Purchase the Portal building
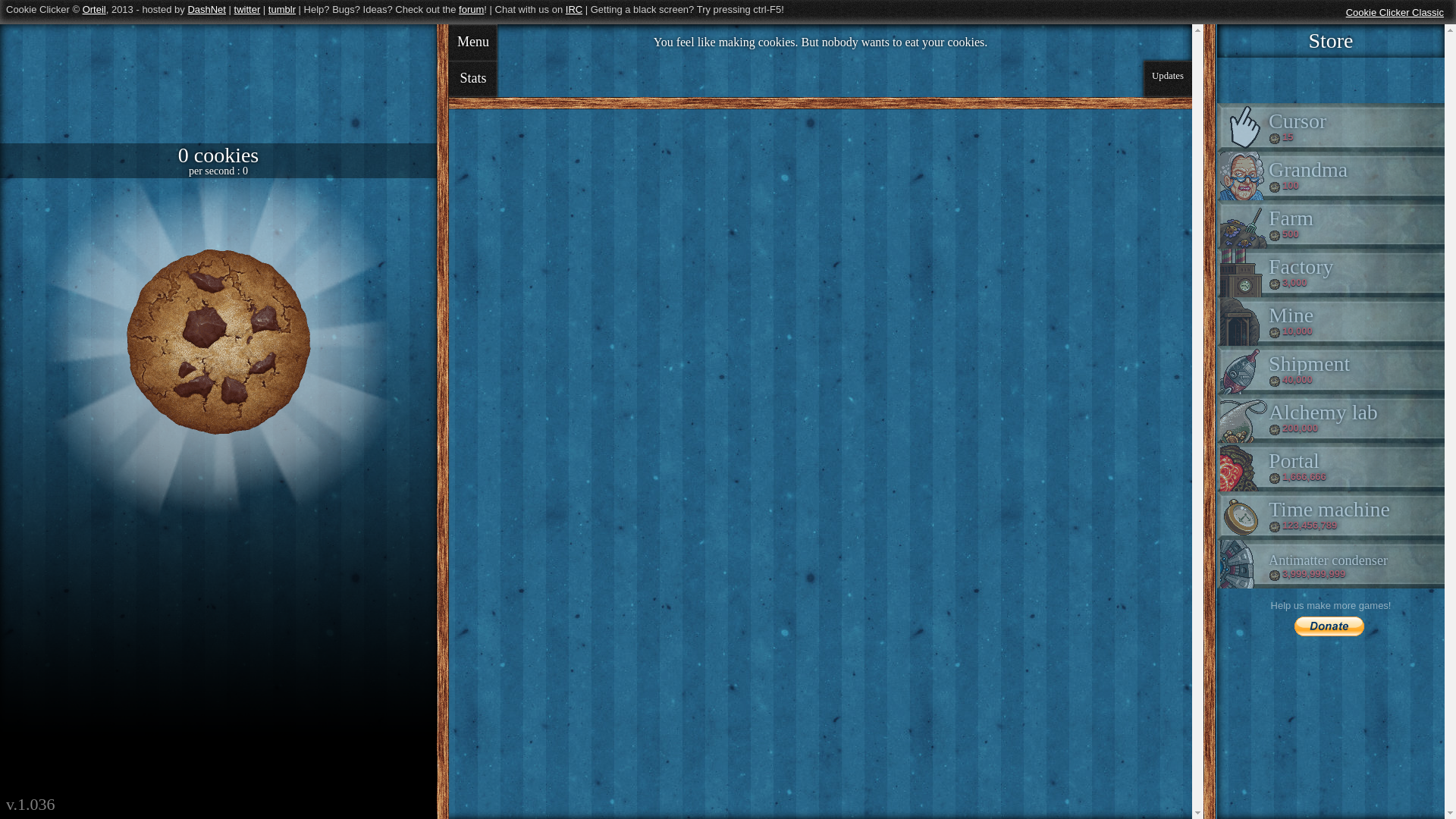 click(1331, 467)
